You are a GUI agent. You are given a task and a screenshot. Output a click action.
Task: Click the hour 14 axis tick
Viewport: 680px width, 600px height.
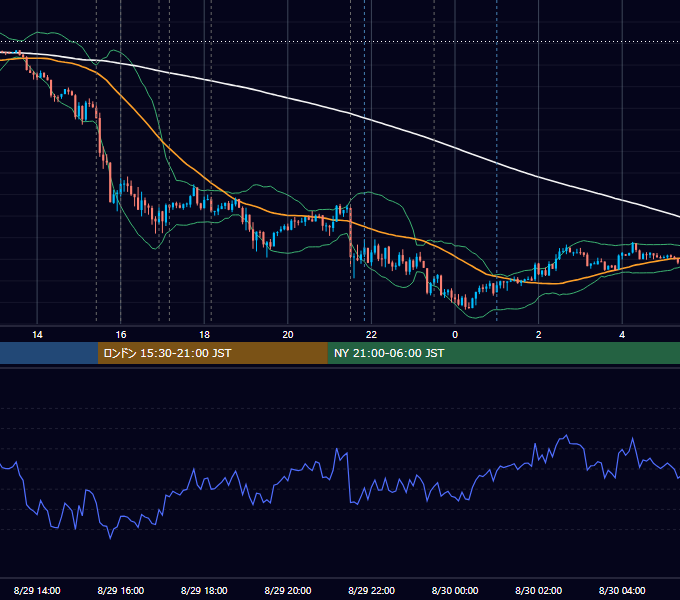pyautogui.click(x=37, y=335)
